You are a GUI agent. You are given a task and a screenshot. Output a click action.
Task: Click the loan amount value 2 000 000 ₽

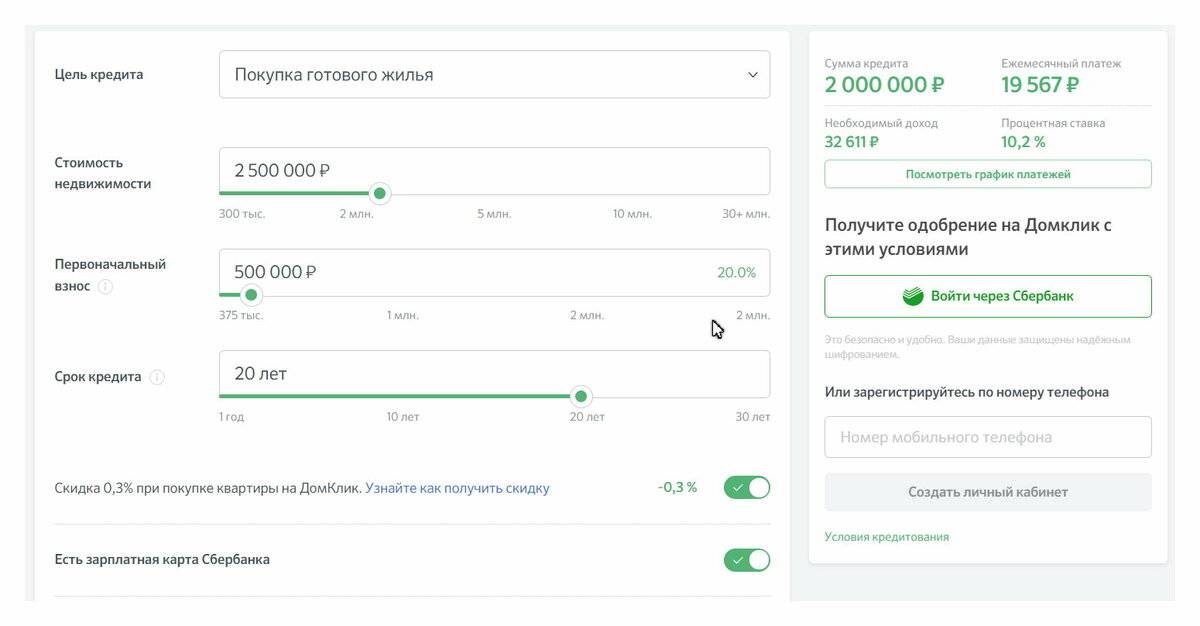pyautogui.click(x=884, y=85)
